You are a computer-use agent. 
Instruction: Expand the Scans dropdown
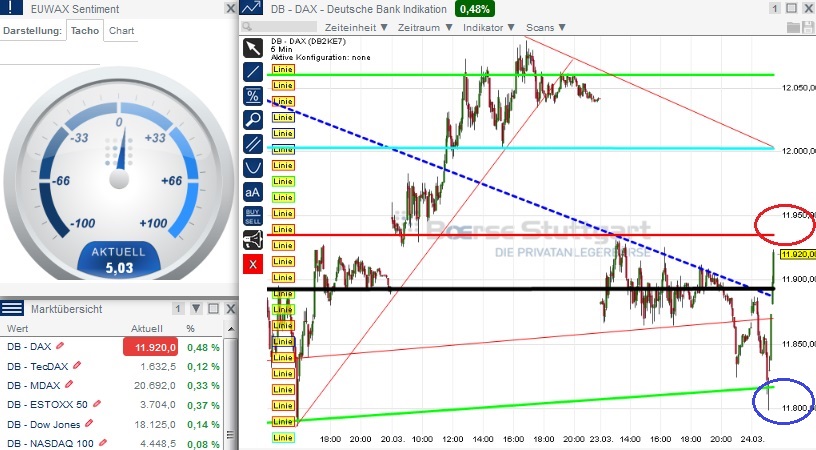545,28
